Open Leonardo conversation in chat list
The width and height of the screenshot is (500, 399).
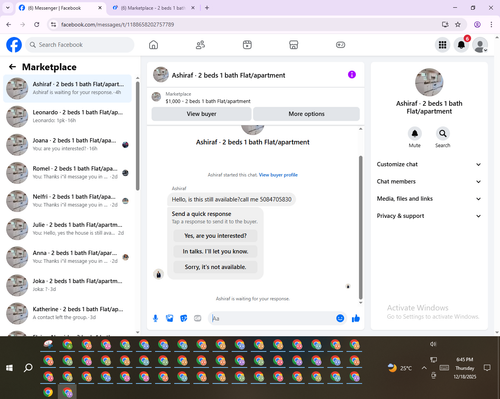(x=68, y=116)
